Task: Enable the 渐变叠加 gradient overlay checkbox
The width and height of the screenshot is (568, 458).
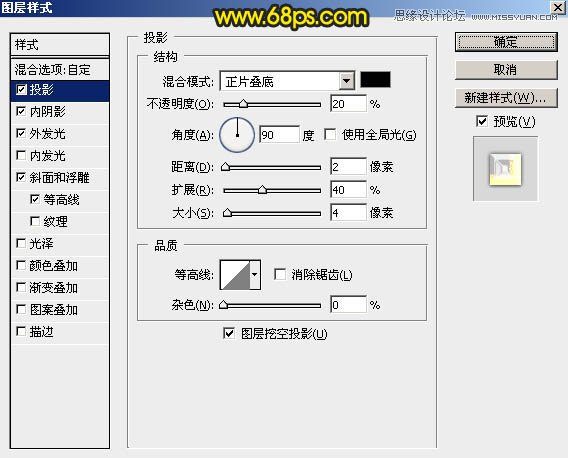Action: click(21, 287)
